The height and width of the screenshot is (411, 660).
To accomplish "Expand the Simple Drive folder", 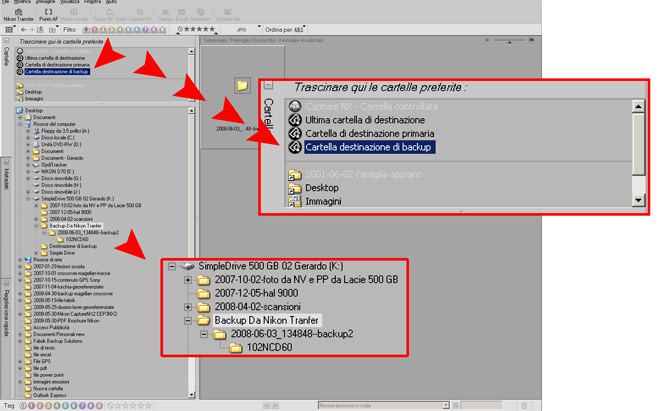I will click(x=36, y=253).
